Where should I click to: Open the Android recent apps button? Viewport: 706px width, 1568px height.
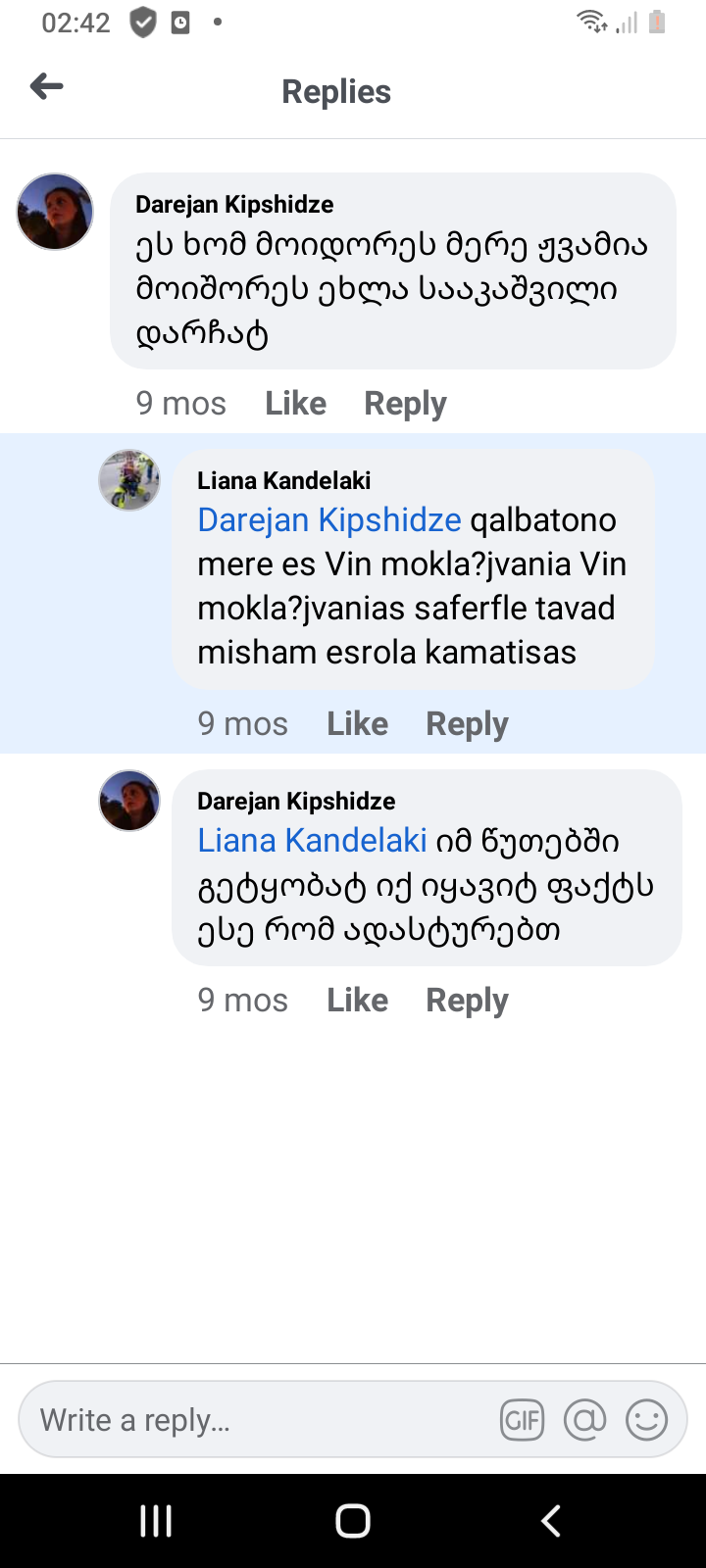tap(156, 1521)
